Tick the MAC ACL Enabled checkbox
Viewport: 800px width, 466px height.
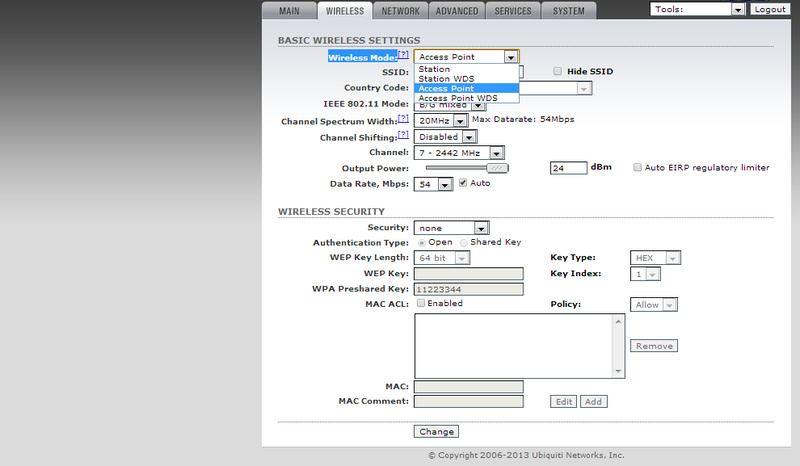[421, 303]
